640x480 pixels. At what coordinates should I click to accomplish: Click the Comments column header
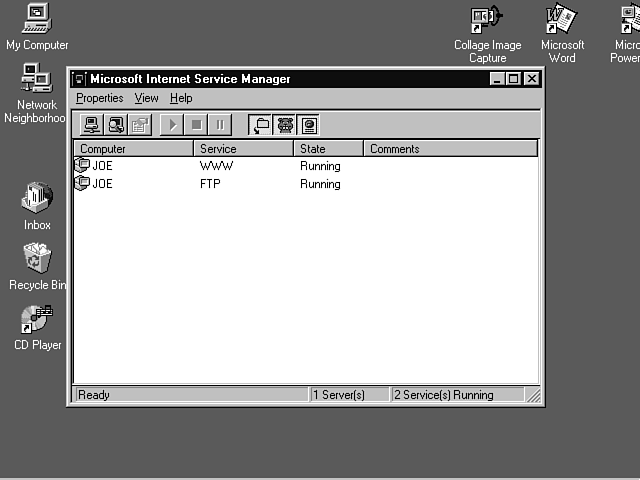click(x=450, y=149)
